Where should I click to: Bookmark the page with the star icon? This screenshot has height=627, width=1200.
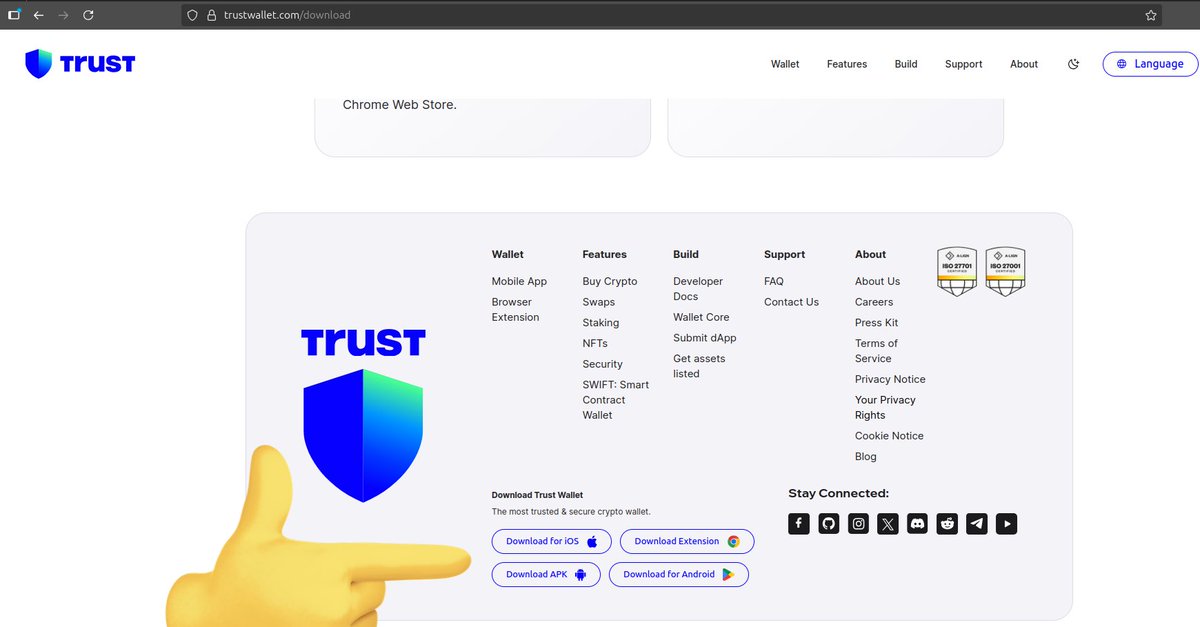pos(1151,15)
